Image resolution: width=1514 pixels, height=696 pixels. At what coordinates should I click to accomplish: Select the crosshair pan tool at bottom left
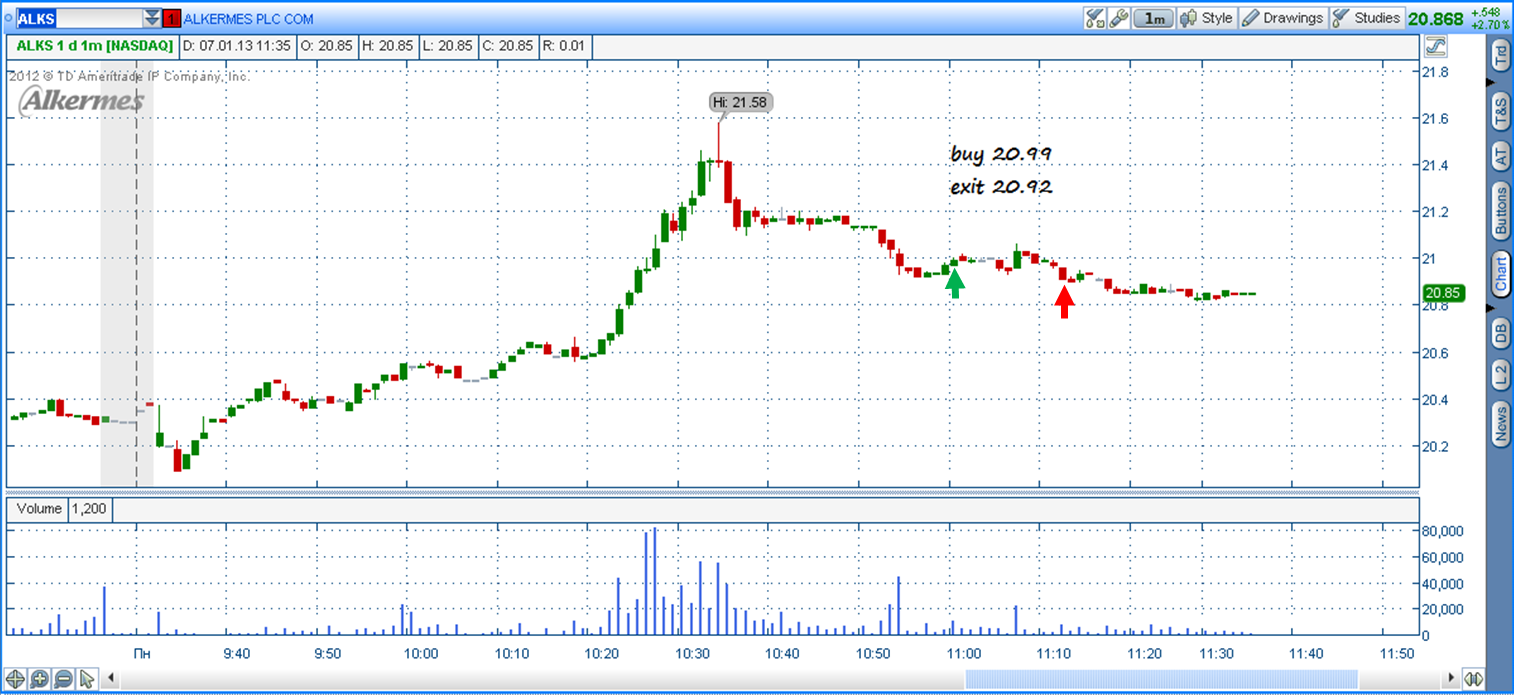(x=16, y=678)
